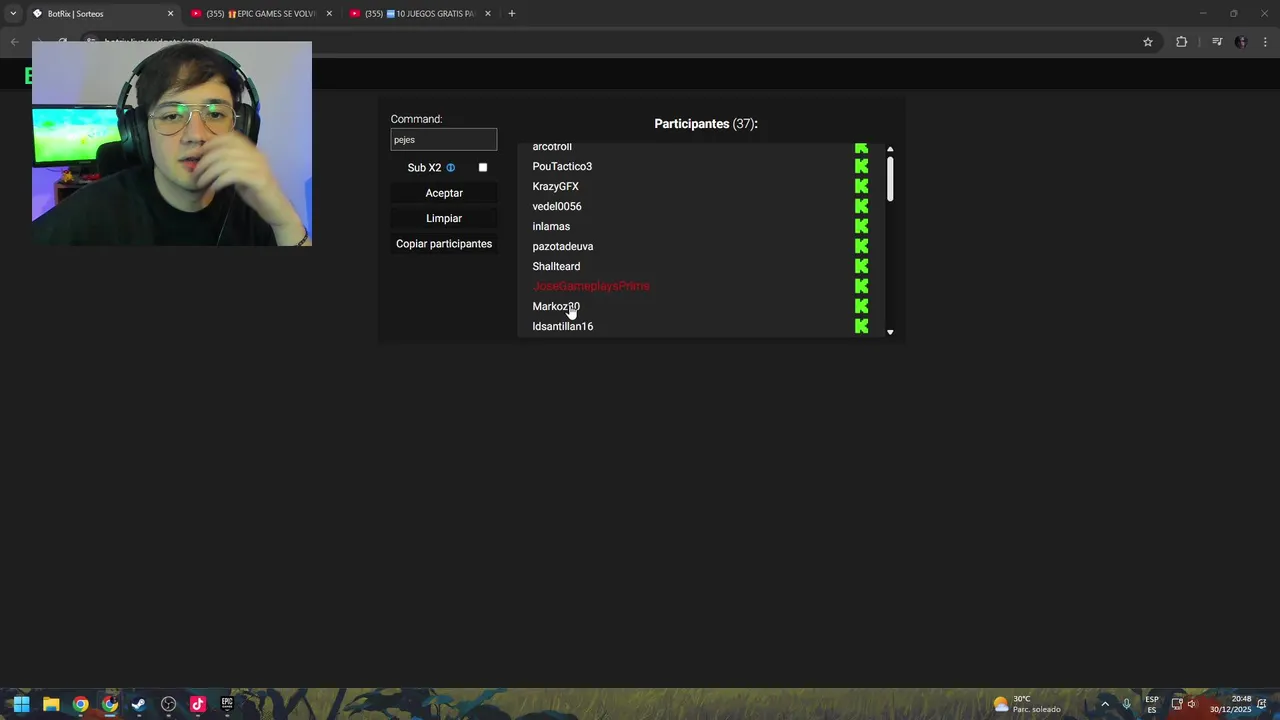Select participant KrazyGFX
Viewport: 1280px width, 720px height.
pyautogui.click(x=556, y=186)
